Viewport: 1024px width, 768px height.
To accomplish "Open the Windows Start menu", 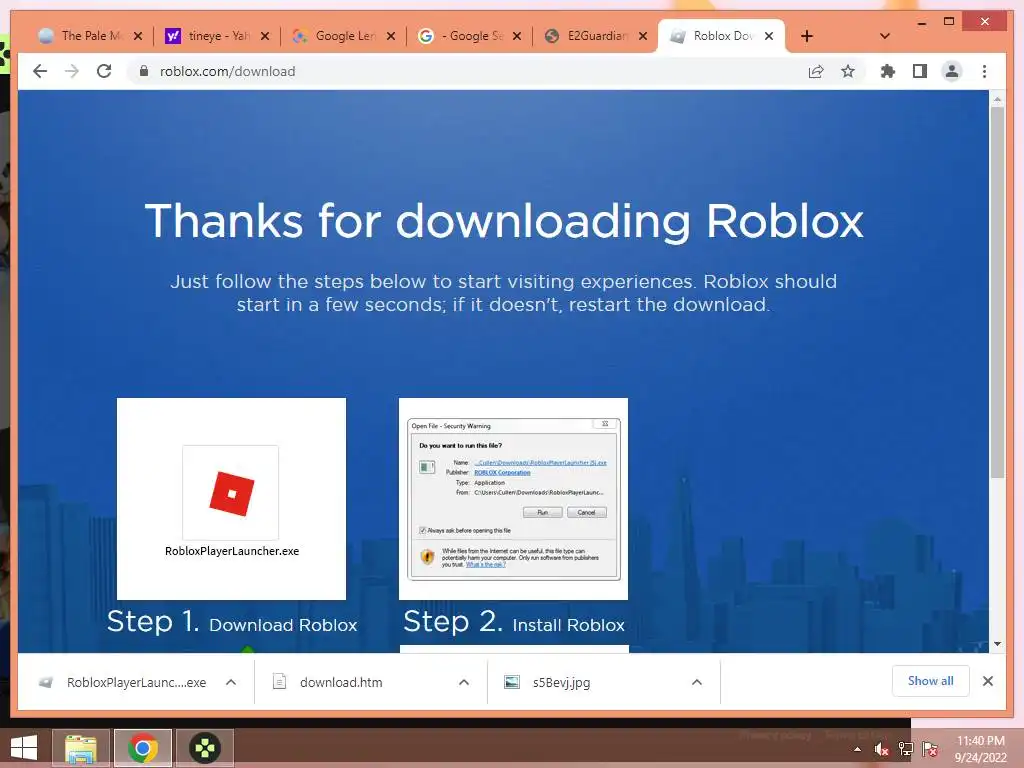I will coord(24,748).
